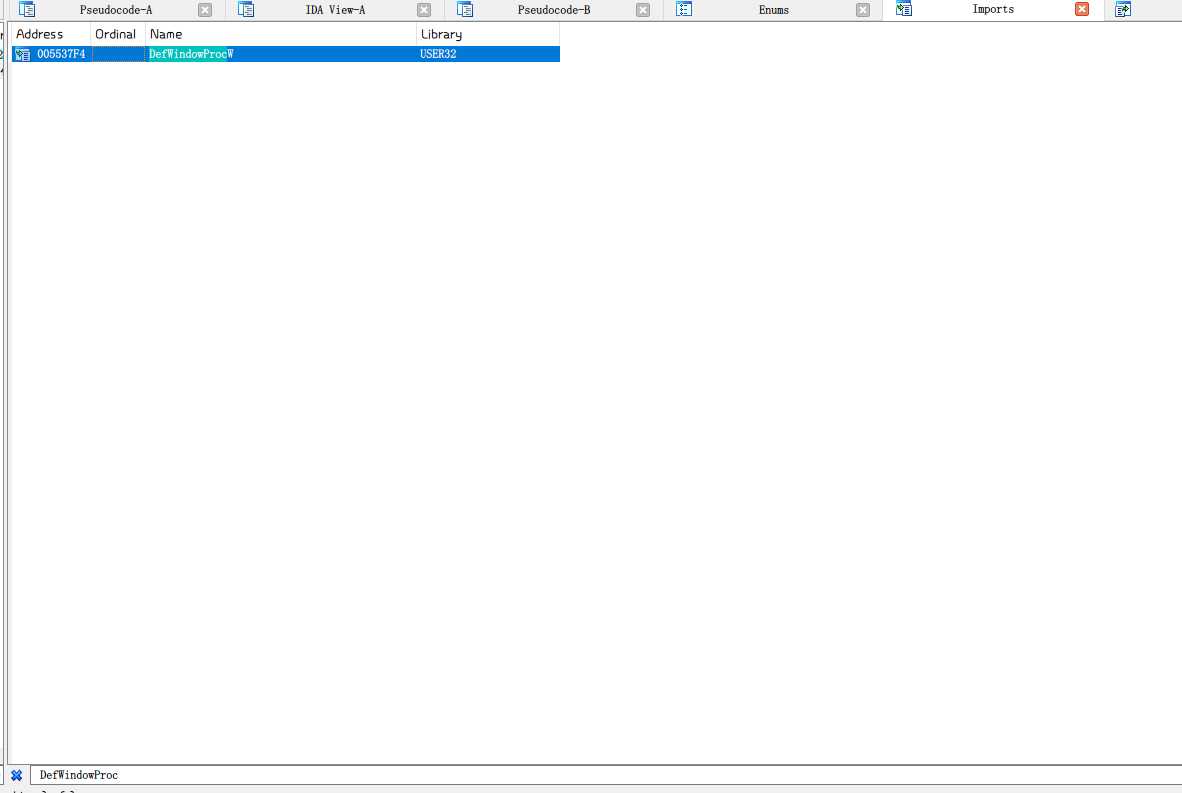Click the Enums tab icon
The image size is (1182, 793).
coord(684,9)
